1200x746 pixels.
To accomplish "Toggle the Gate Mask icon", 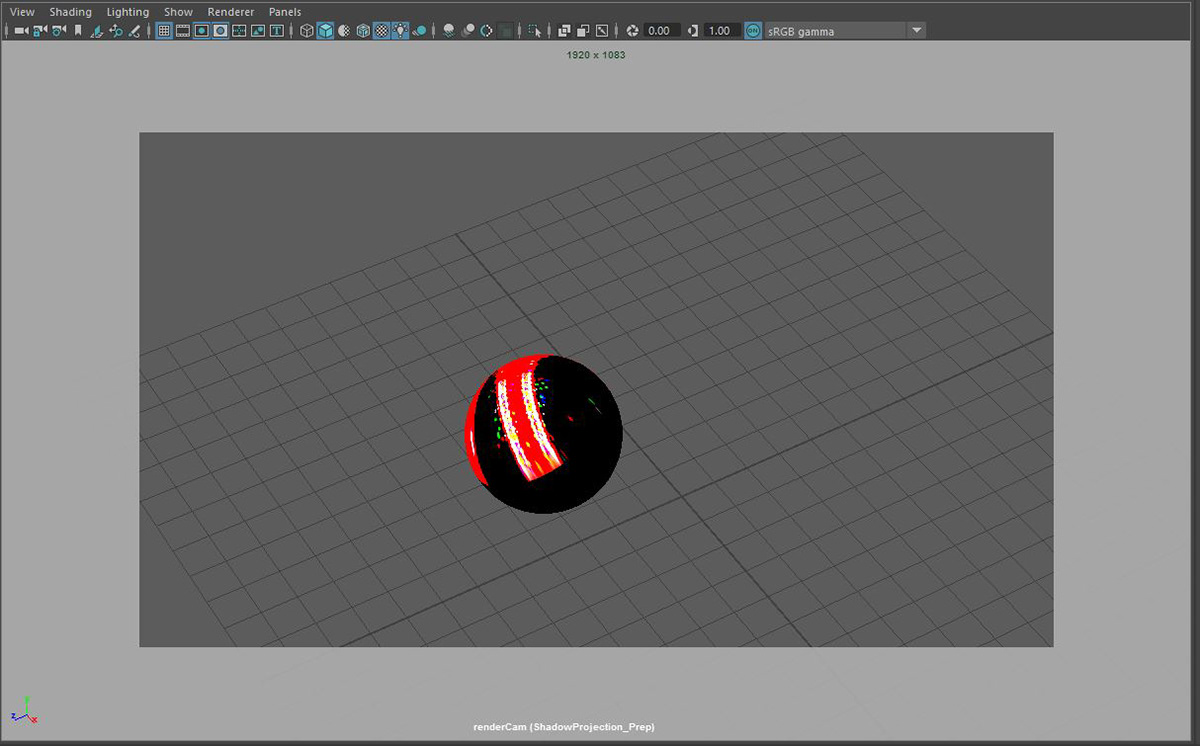I will coord(221,31).
